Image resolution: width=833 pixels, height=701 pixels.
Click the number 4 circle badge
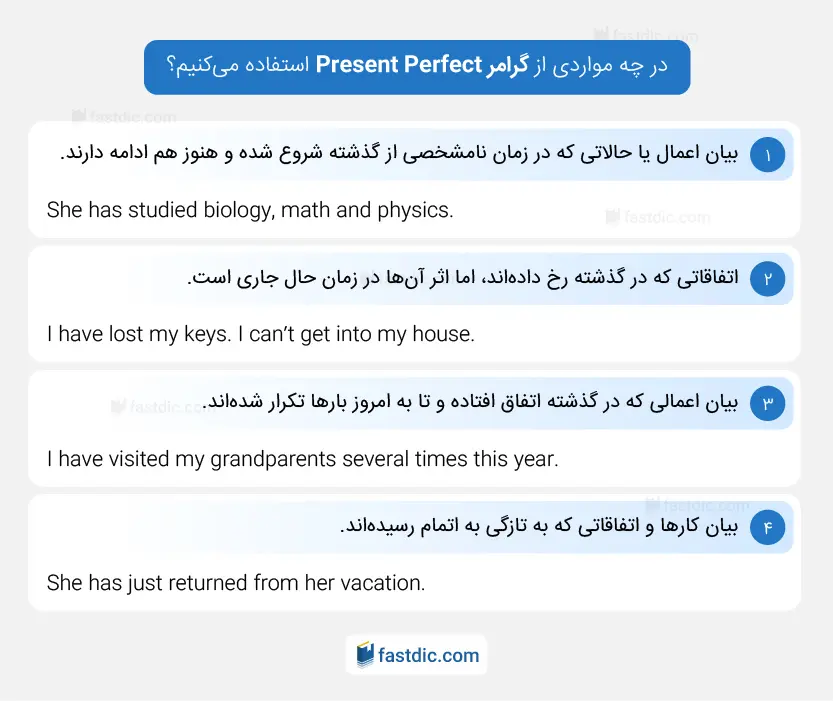pyautogui.click(x=767, y=528)
